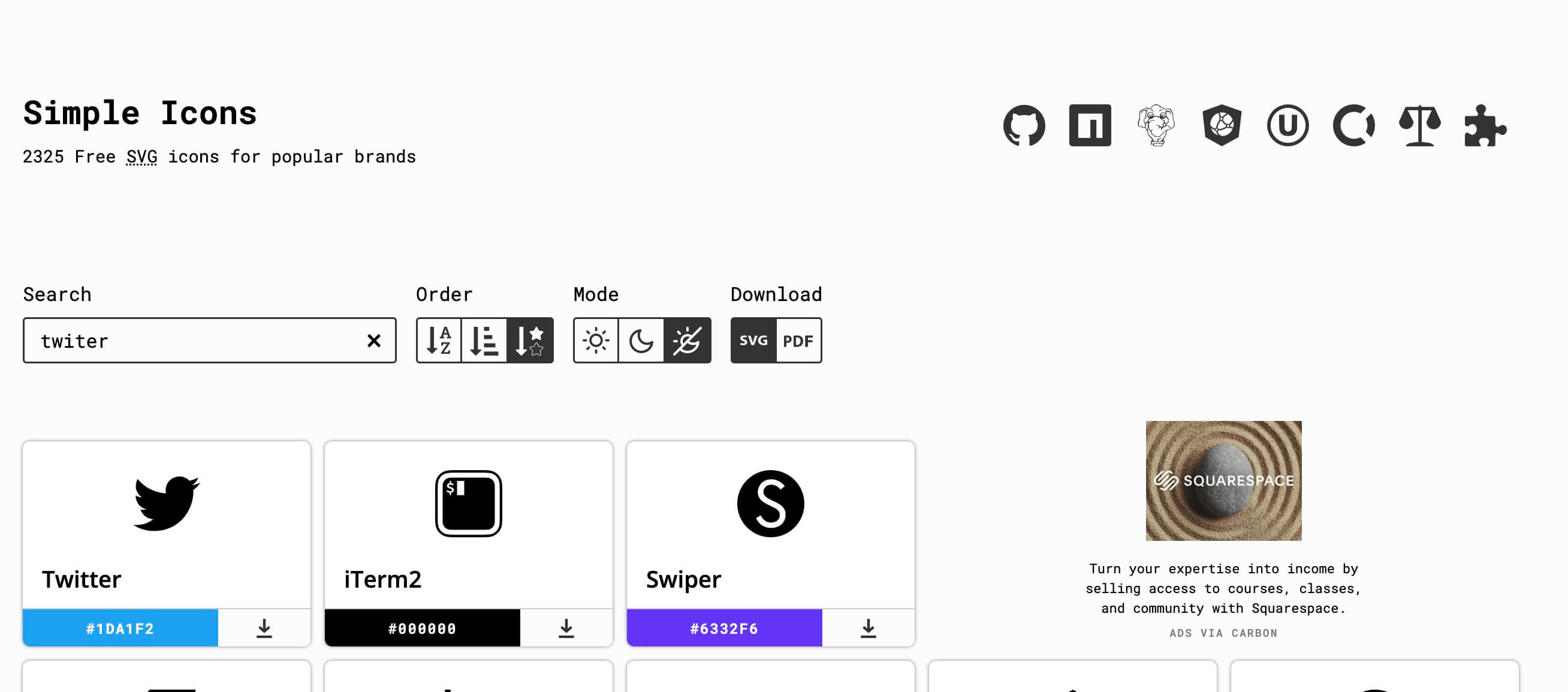Enable auto mode for display
Image resolution: width=1568 pixels, height=692 pixels.
click(688, 340)
